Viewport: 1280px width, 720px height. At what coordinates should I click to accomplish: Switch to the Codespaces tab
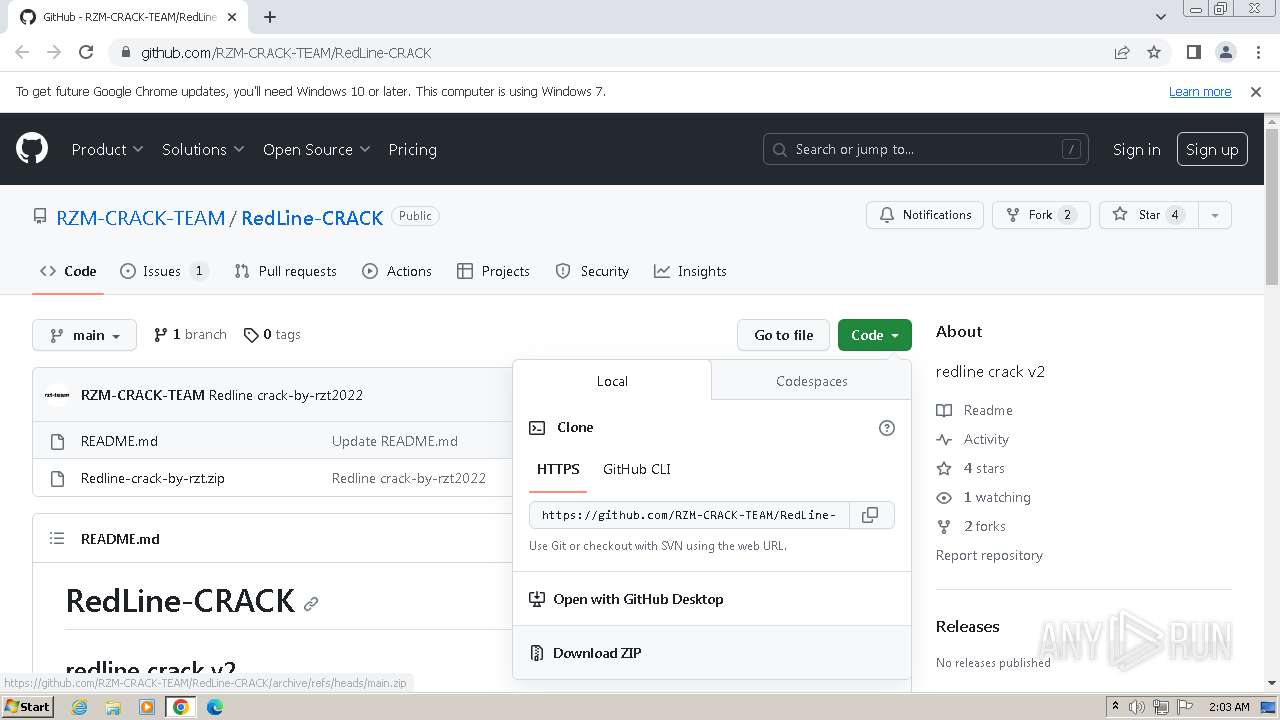coord(811,381)
